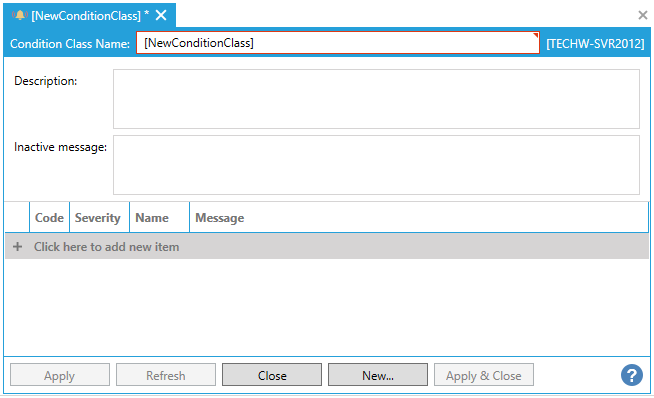Click into the Inactive message box
The width and height of the screenshot is (654, 398).
click(x=376, y=165)
